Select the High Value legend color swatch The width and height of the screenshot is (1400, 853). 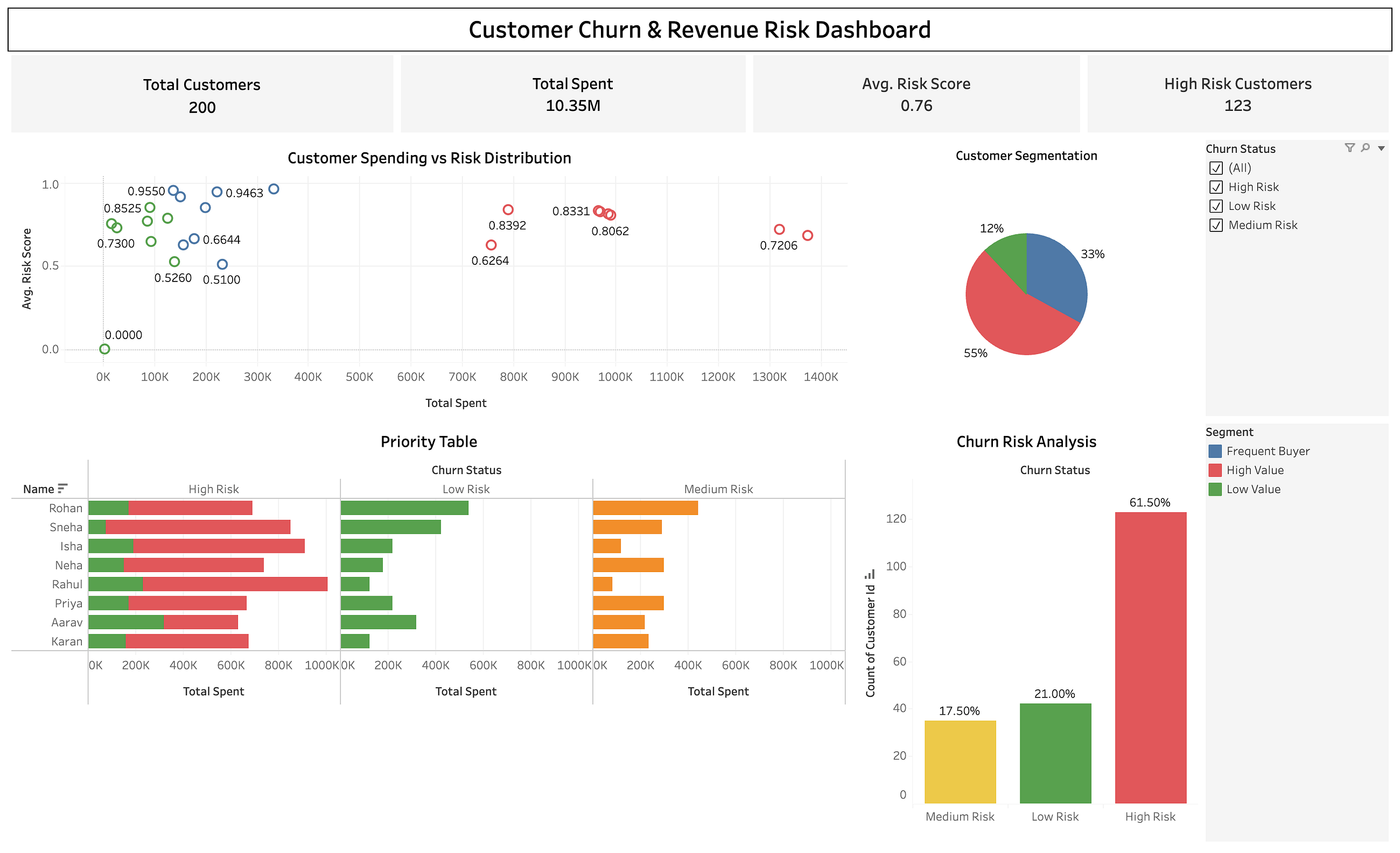pyautogui.click(x=1215, y=470)
